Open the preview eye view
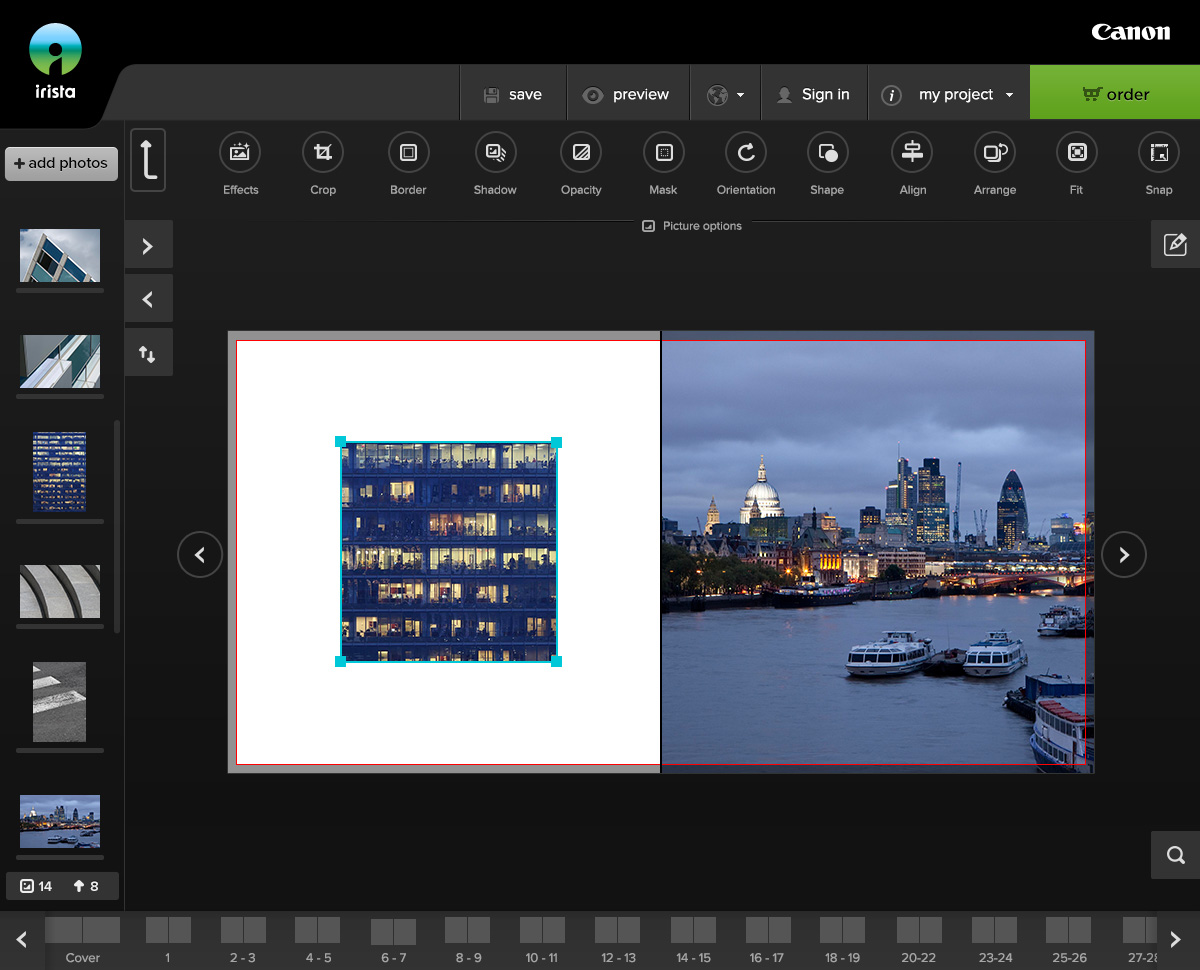This screenshot has width=1200, height=970. click(627, 94)
